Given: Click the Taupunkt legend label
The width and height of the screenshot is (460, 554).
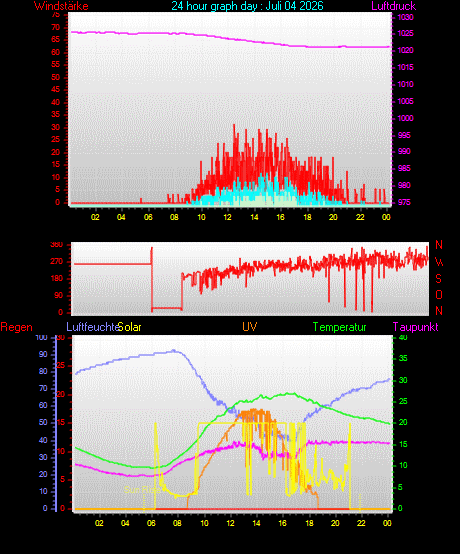Looking at the screenshot, I should click(415, 327).
